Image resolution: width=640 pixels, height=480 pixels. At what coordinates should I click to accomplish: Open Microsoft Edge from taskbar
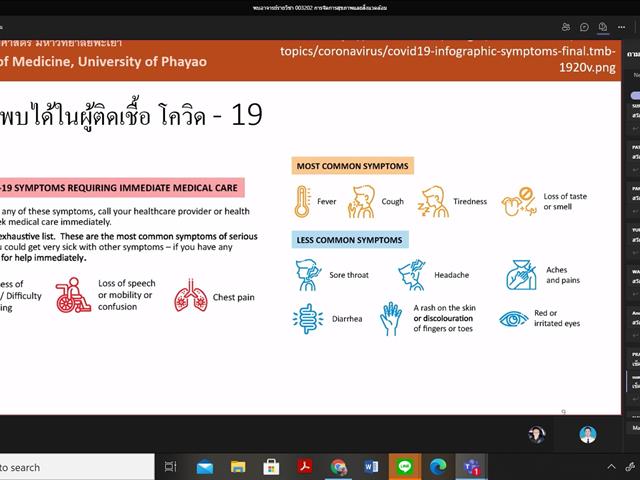coord(438,467)
